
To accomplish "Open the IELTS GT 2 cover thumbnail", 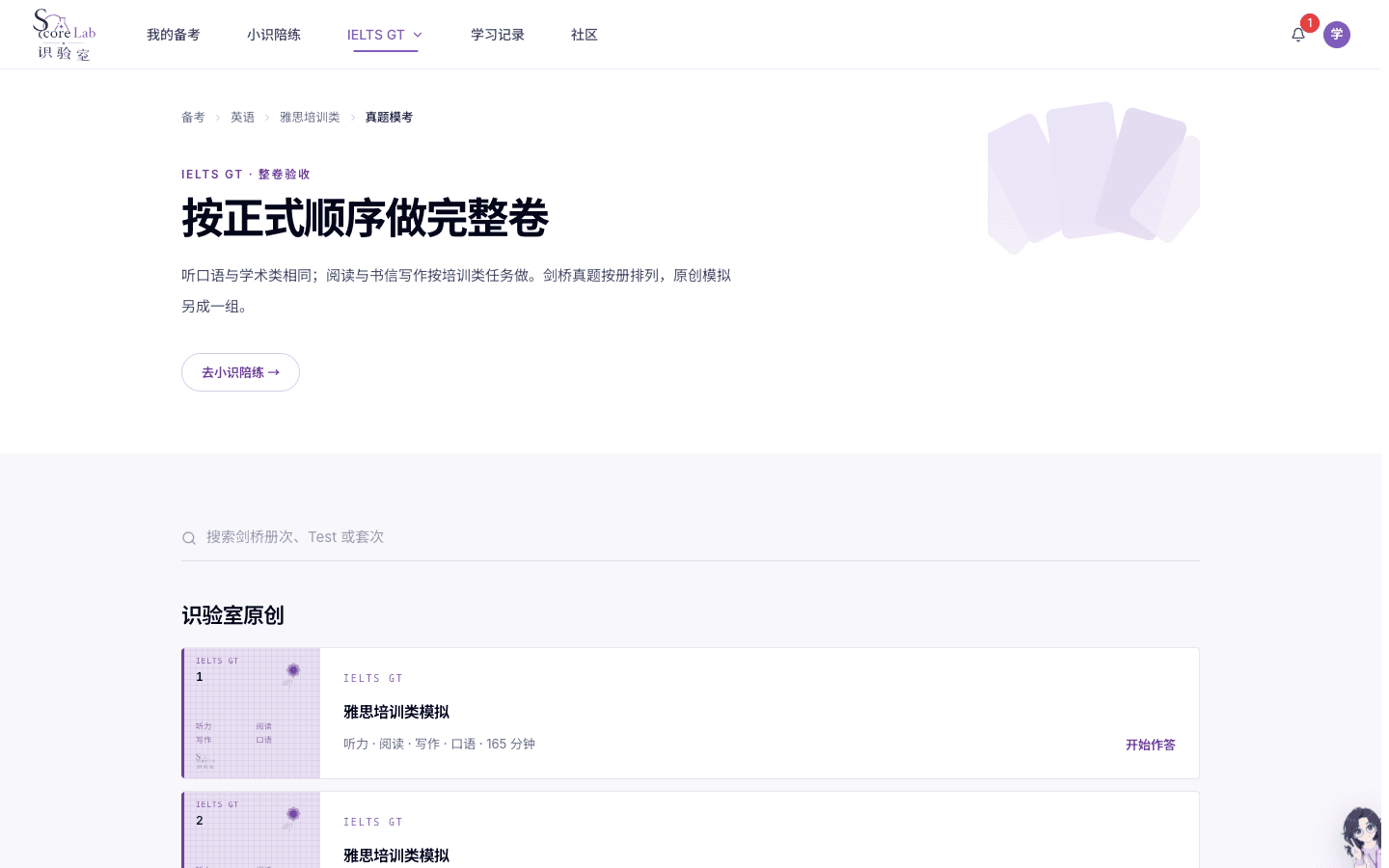I will (252, 830).
